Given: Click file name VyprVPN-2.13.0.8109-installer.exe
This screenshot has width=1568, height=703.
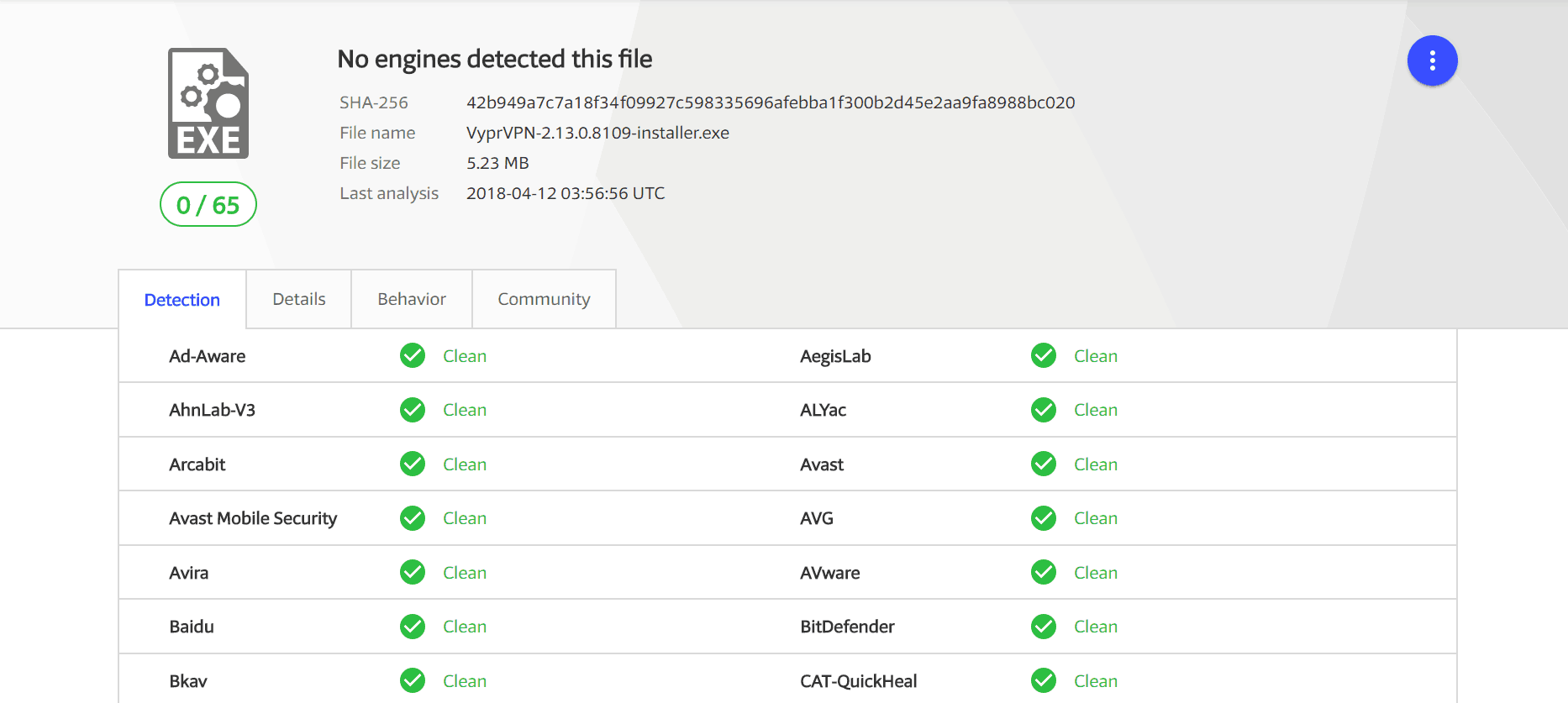Looking at the screenshot, I should point(597,133).
